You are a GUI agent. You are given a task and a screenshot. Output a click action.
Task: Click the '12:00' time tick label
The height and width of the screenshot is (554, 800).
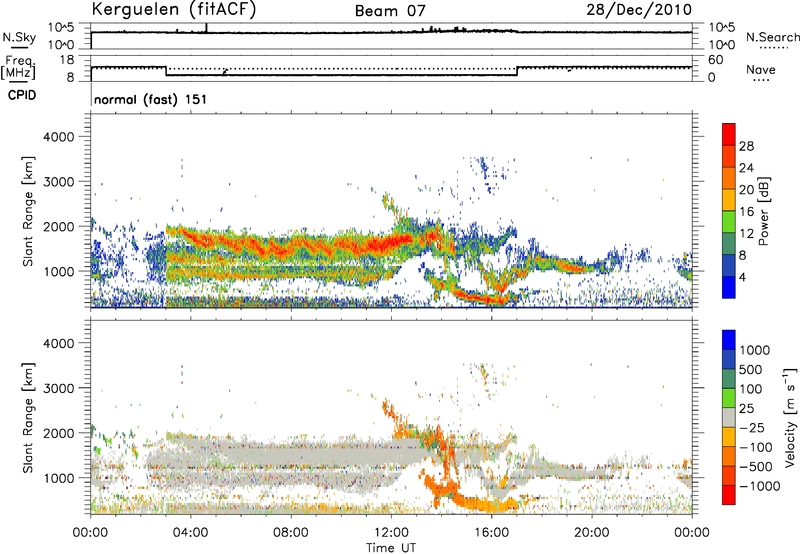tap(391, 533)
